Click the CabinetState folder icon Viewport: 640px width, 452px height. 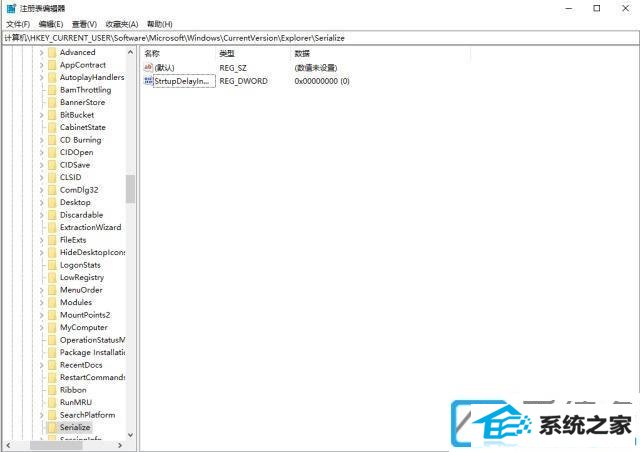52,127
